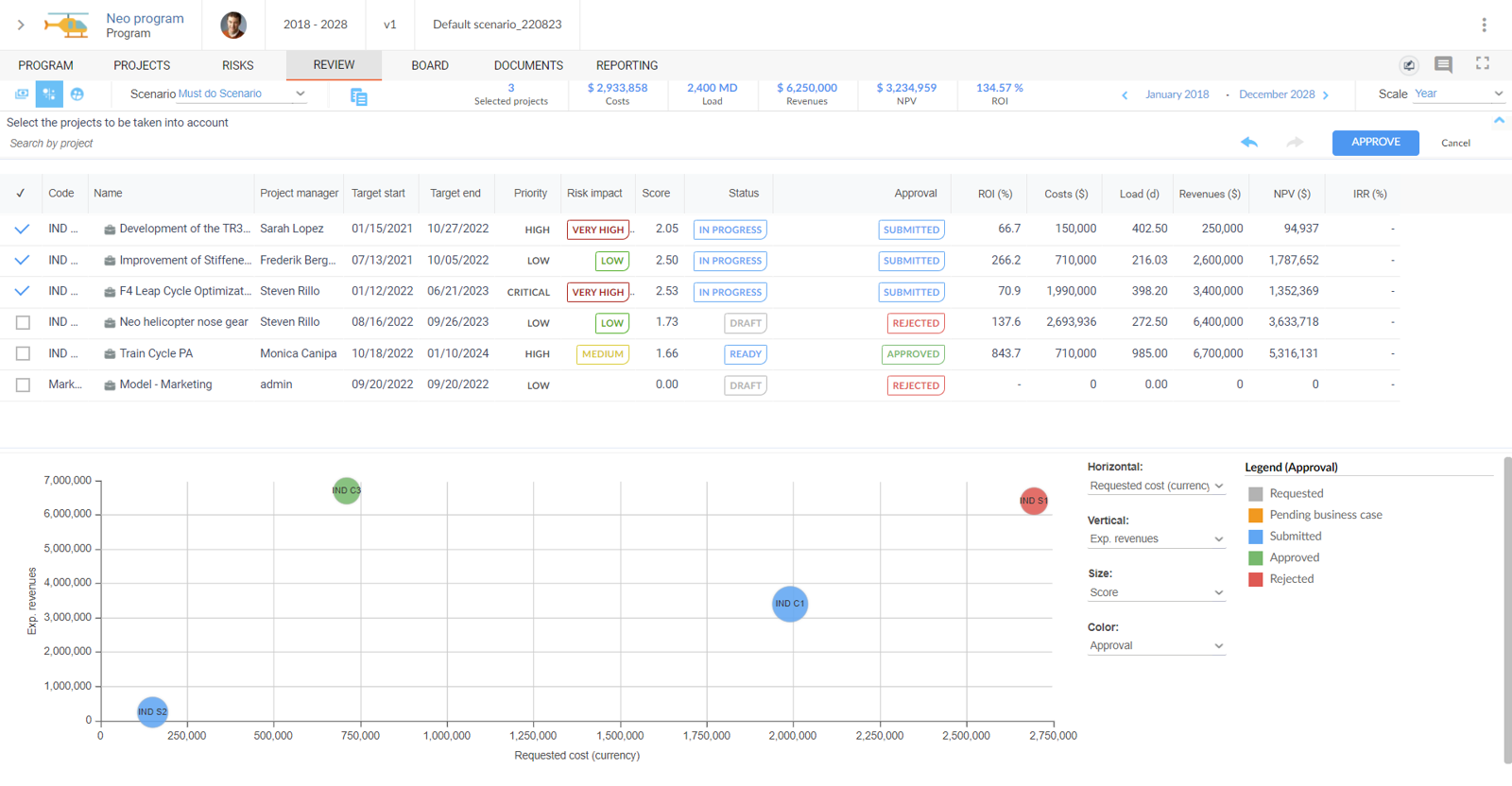
Task: Click the Rejected red legend swatch
Action: pos(1256,579)
